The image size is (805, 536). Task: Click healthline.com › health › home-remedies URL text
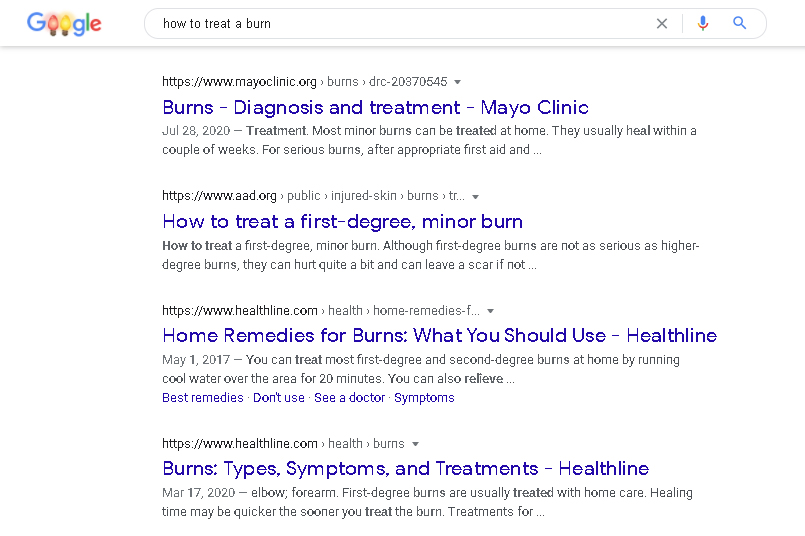coord(321,311)
